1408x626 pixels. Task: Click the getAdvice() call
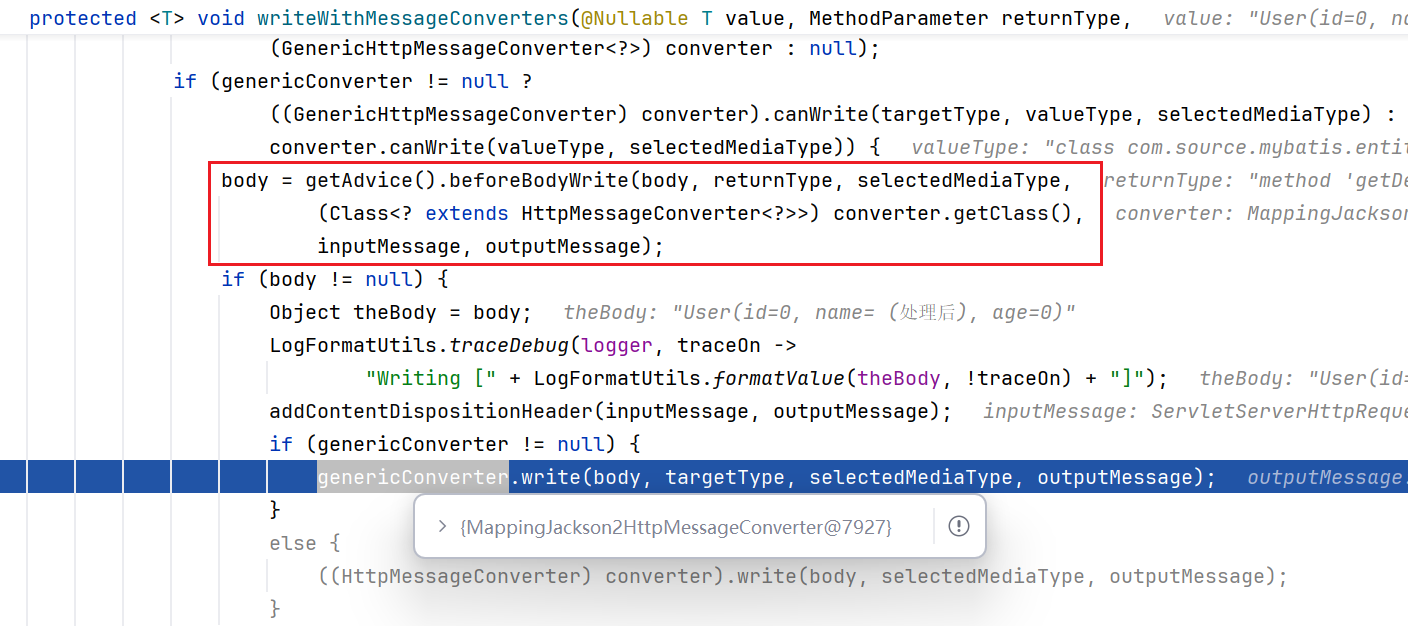point(371,180)
